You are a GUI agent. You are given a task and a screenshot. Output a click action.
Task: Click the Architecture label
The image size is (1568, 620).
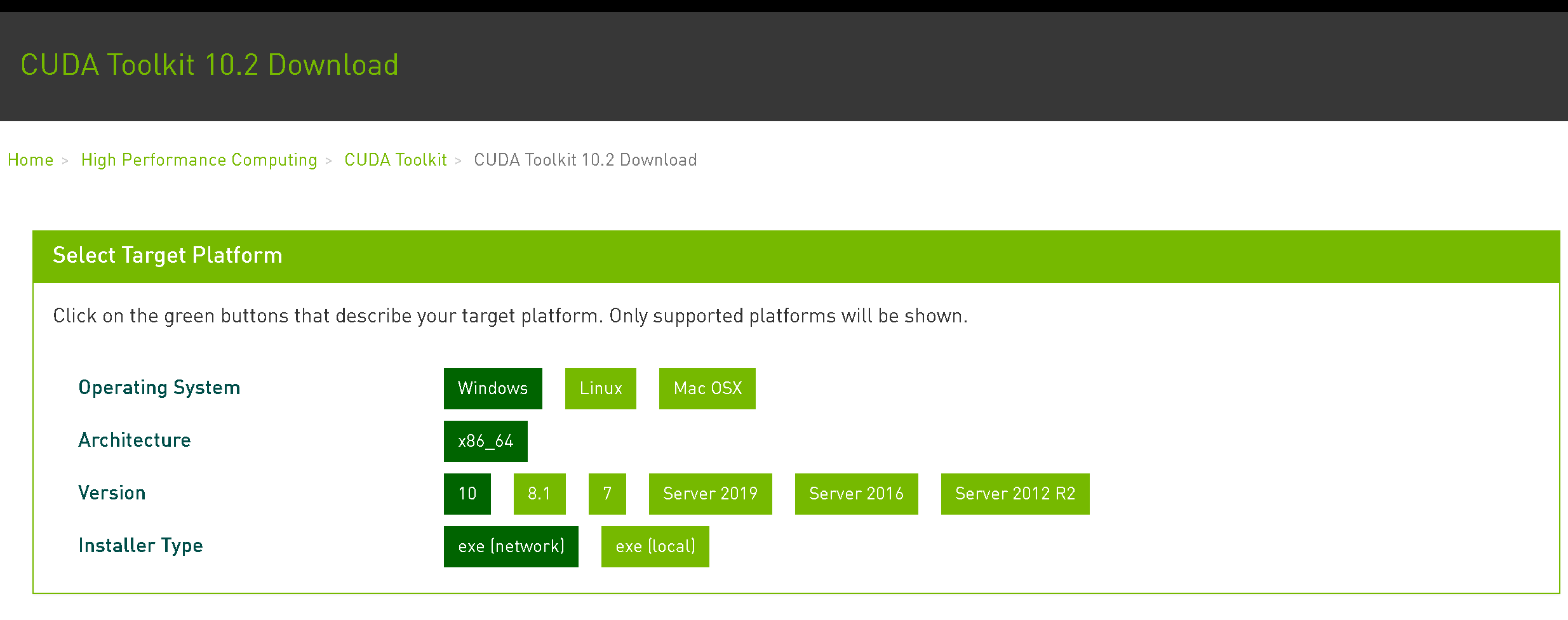click(x=135, y=440)
